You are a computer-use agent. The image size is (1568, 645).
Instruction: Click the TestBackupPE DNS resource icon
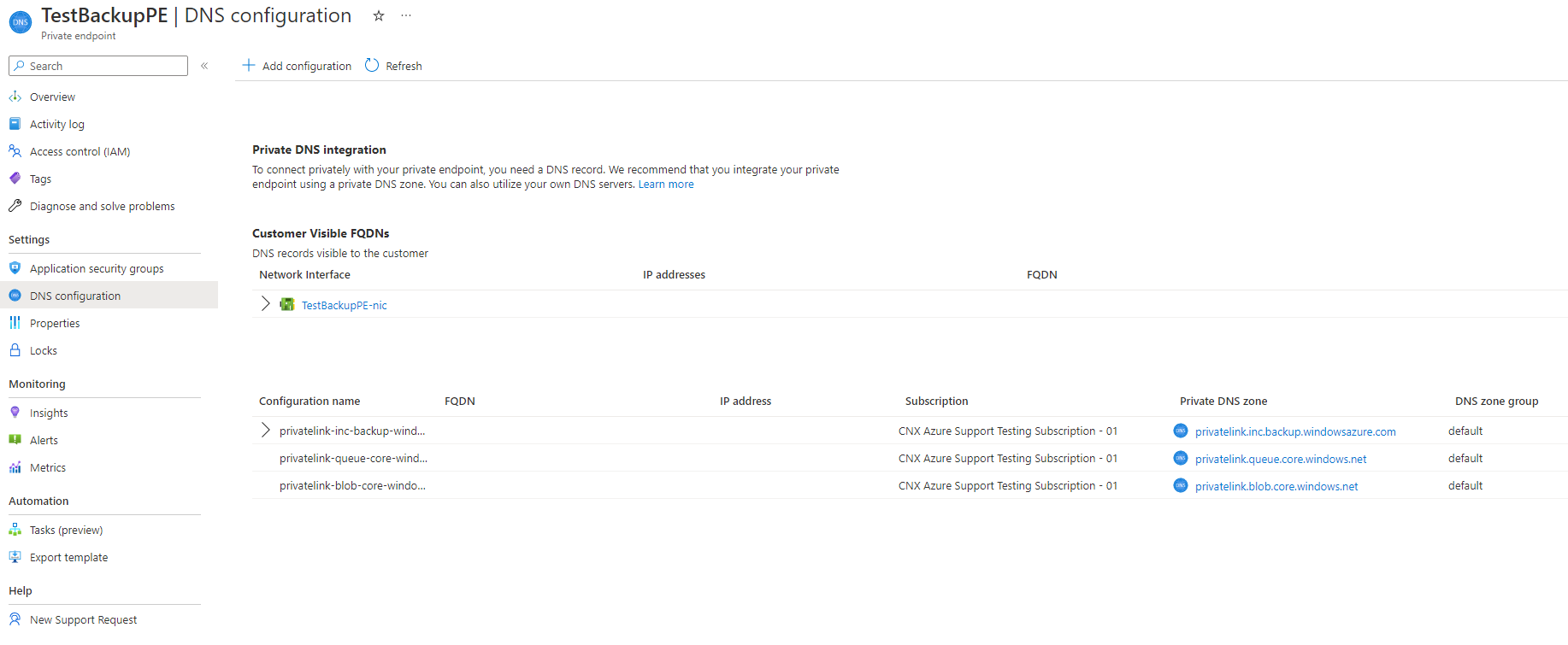(21, 22)
